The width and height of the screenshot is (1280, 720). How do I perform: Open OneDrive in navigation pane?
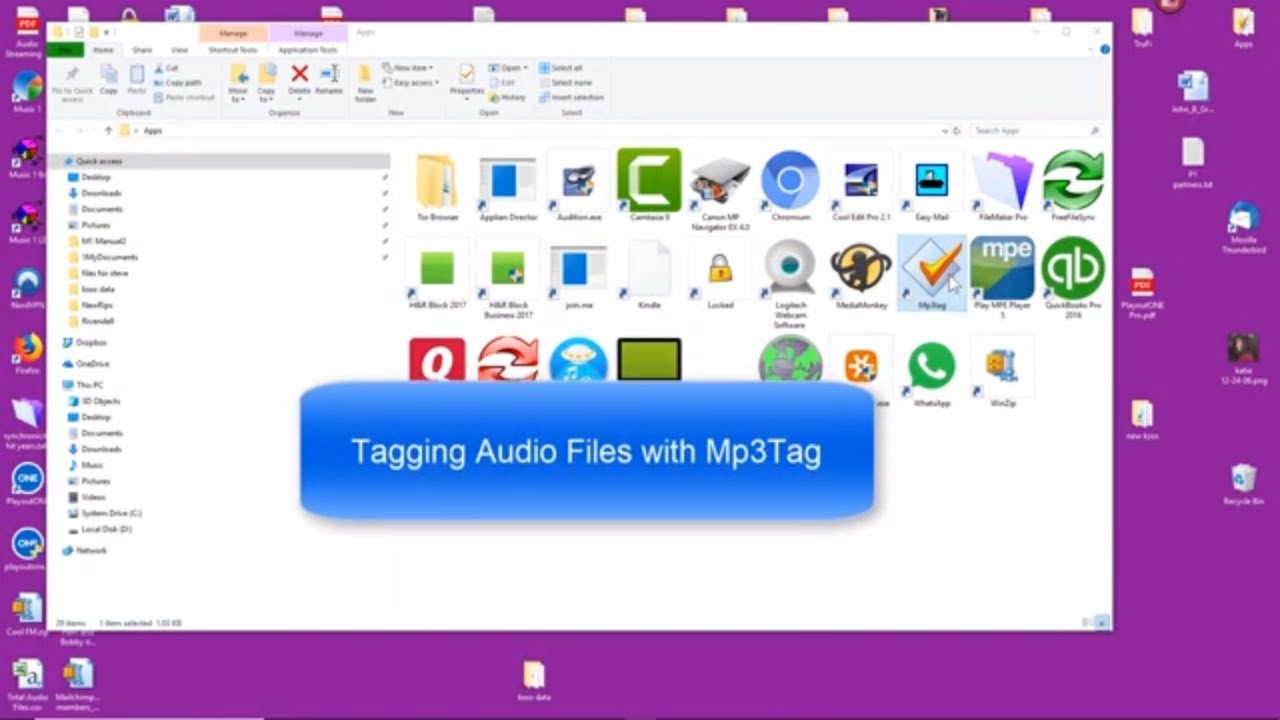(x=86, y=364)
